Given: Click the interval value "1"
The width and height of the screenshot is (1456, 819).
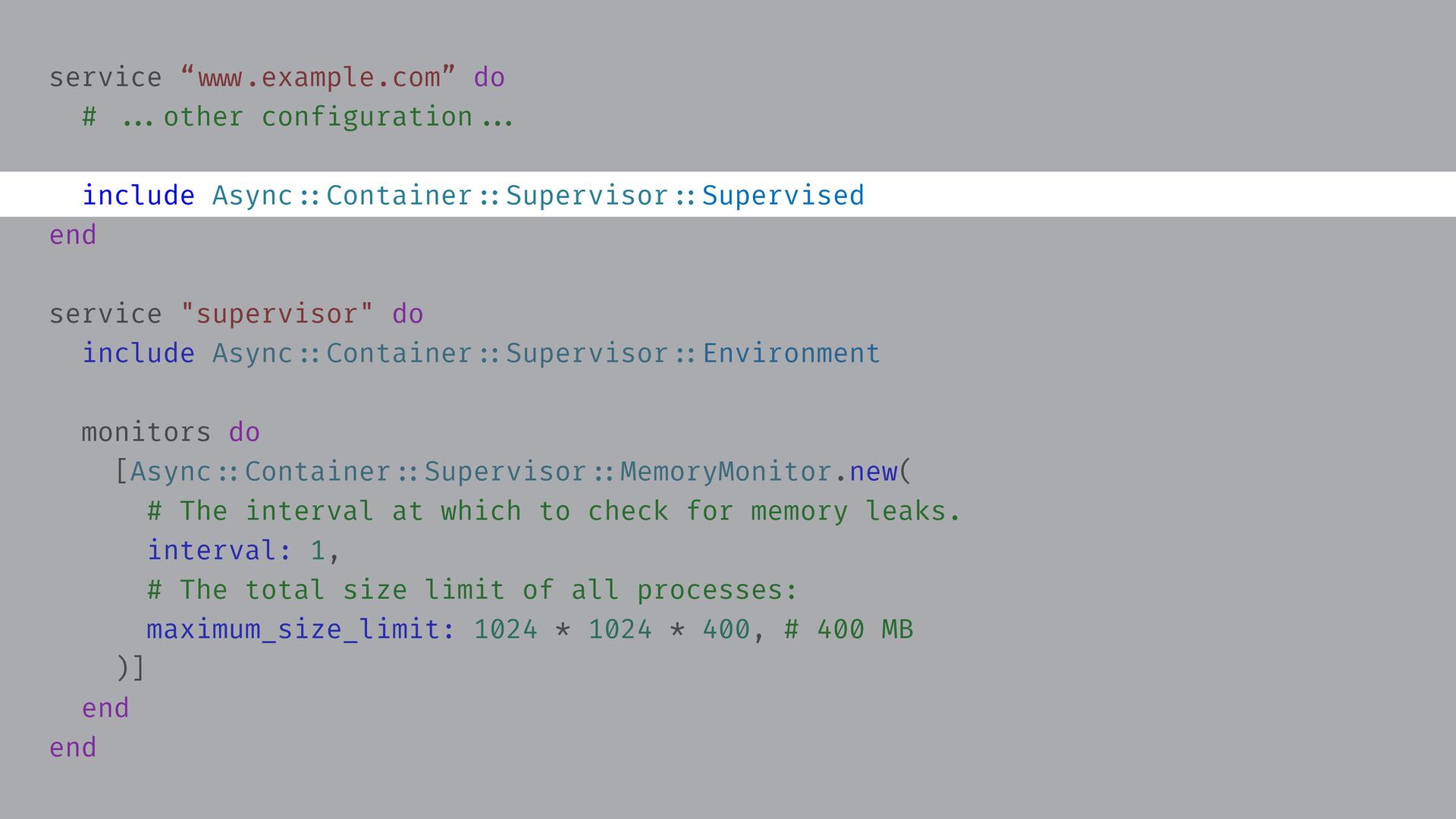Looking at the screenshot, I should click(318, 551).
